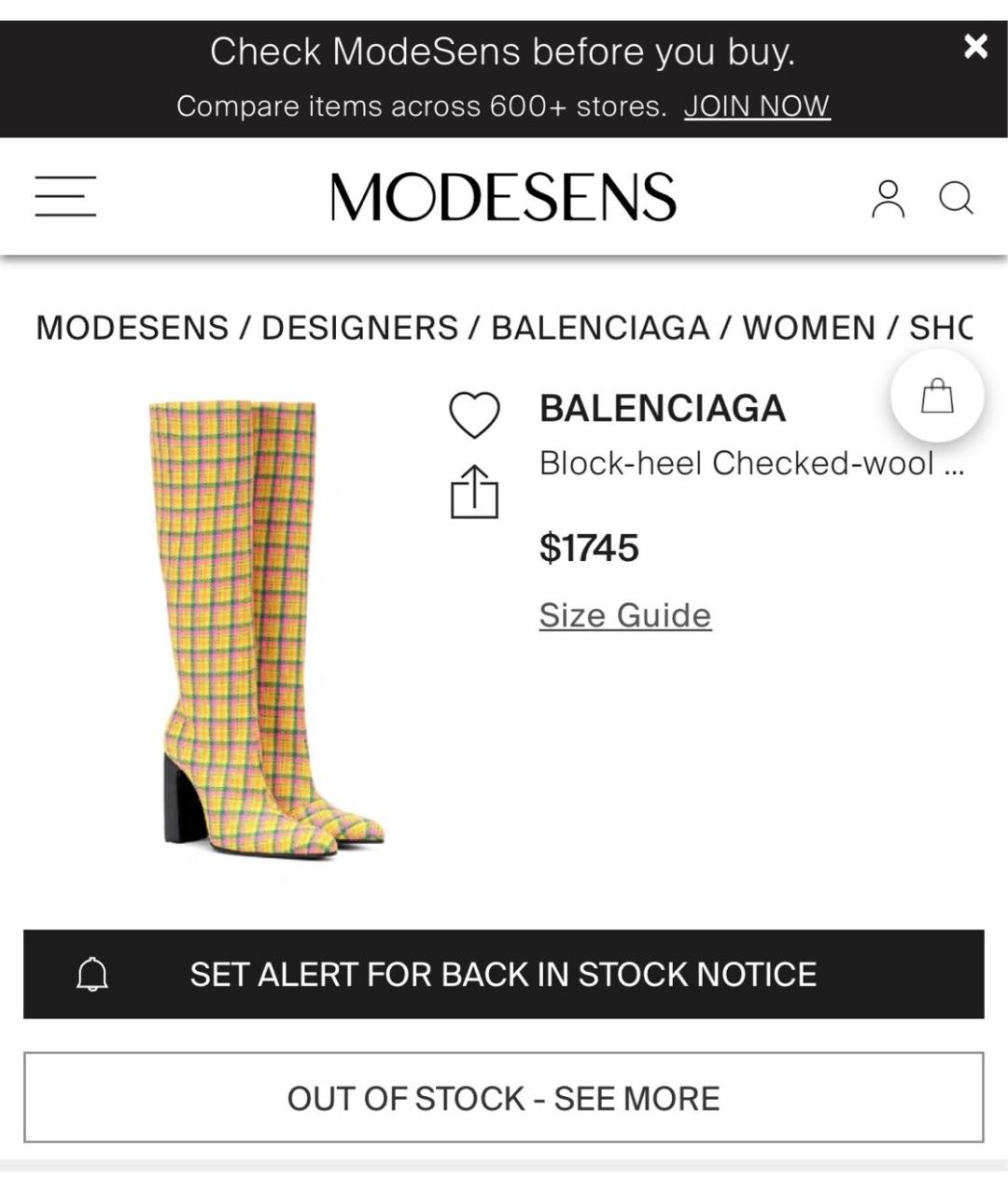Open the Size Guide link

(625, 615)
